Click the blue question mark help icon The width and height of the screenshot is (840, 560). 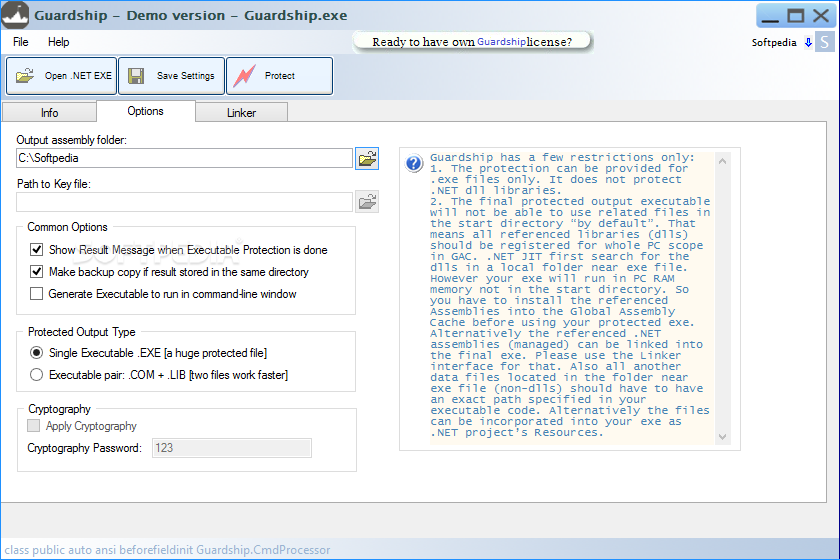pyautogui.click(x=414, y=163)
